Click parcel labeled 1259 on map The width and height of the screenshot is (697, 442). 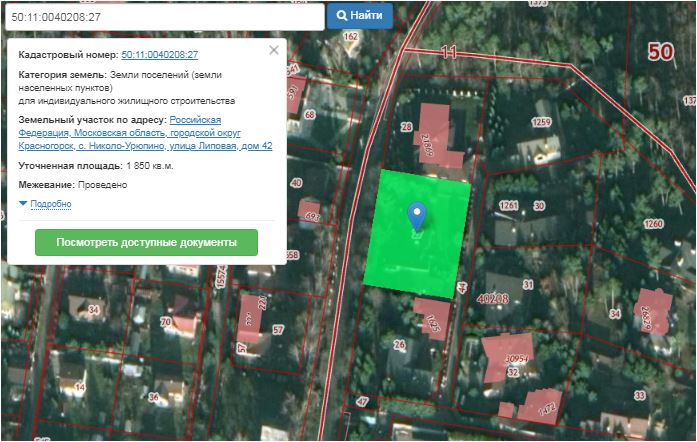click(x=541, y=122)
